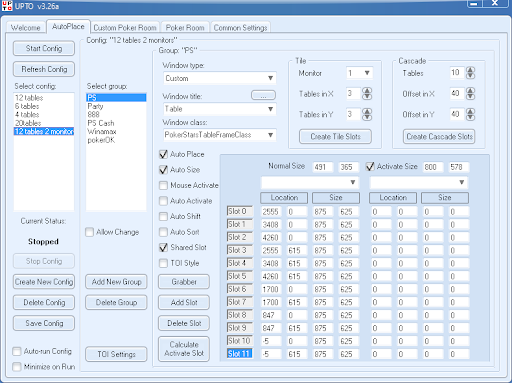The height and width of the screenshot is (383, 512).
Task: Enable Minimize on Run checkbox
Action: [x=17, y=367]
